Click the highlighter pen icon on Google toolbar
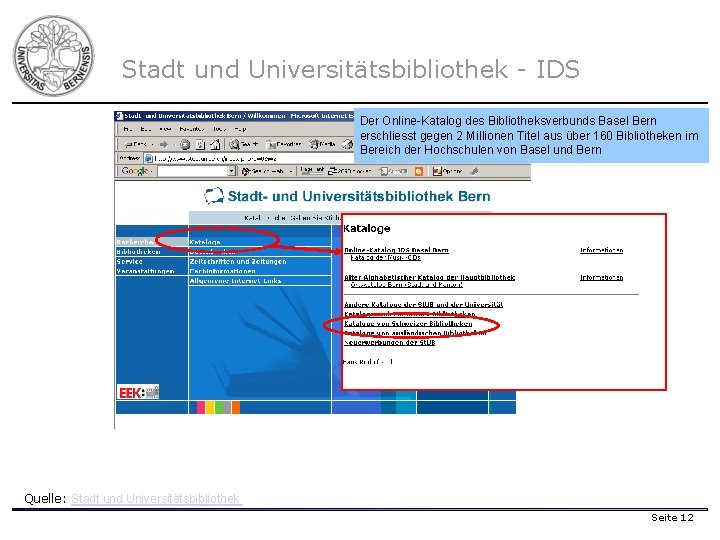The height and width of the screenshot is (540, 720). point(475,171)
